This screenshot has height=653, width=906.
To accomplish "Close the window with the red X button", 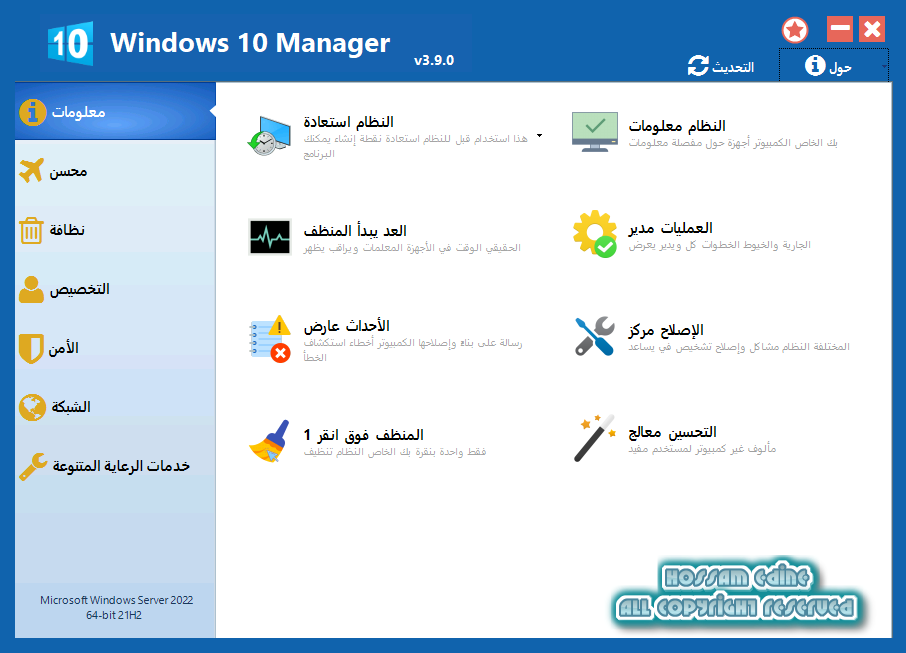I will (x=872, y=29).
